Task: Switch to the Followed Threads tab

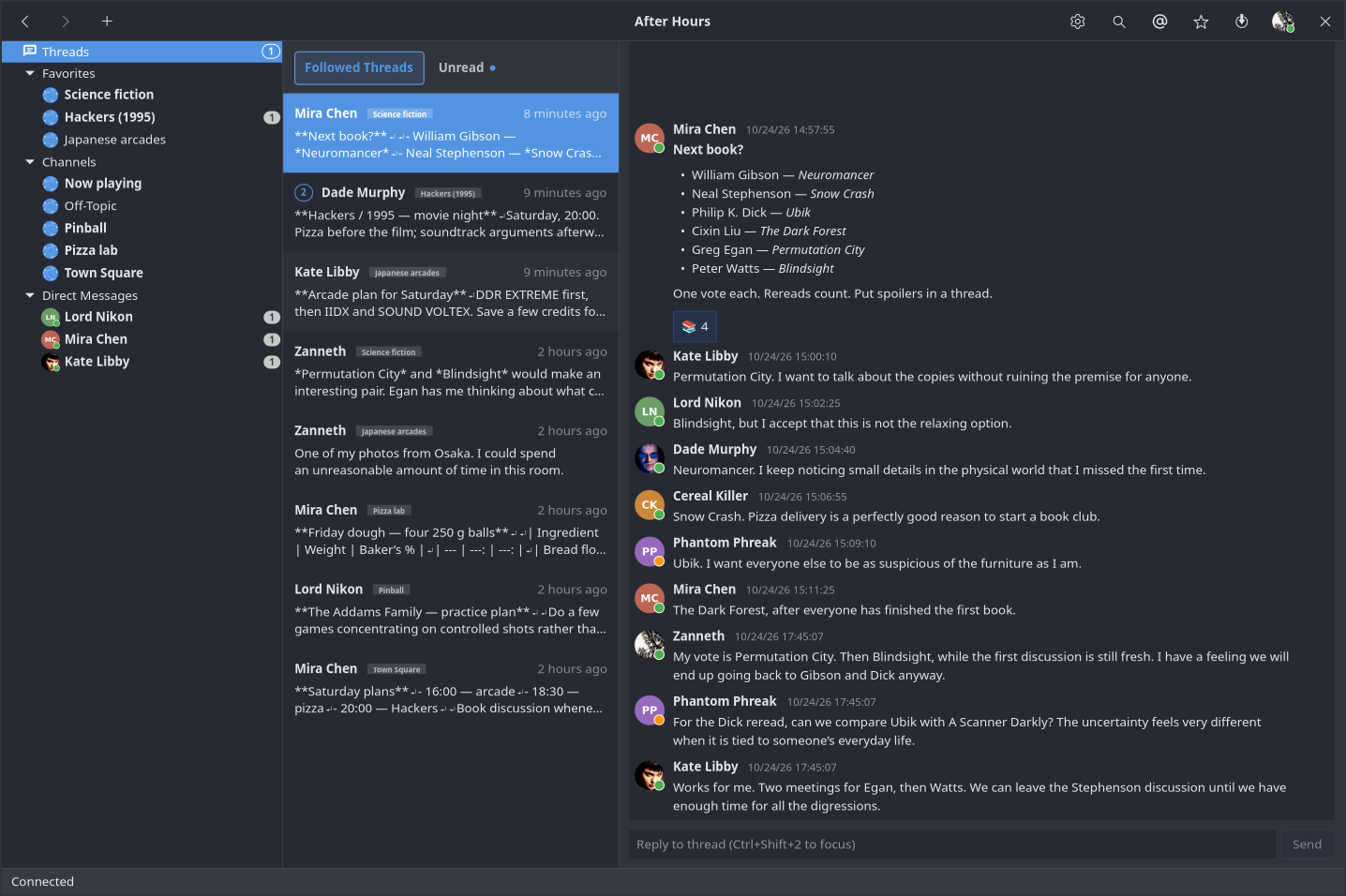Action: tap(359, 67)
